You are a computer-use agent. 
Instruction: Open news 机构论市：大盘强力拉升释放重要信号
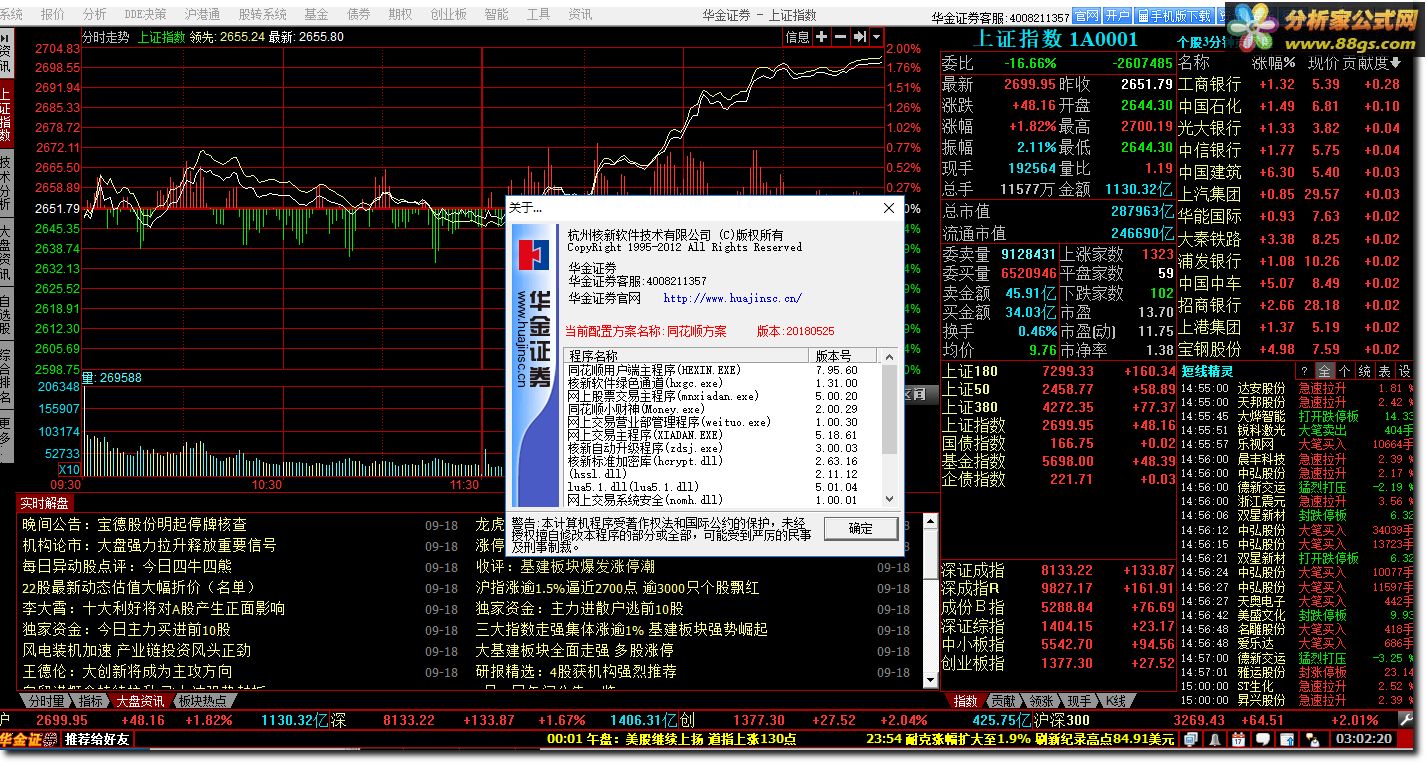tap(150, 545)
